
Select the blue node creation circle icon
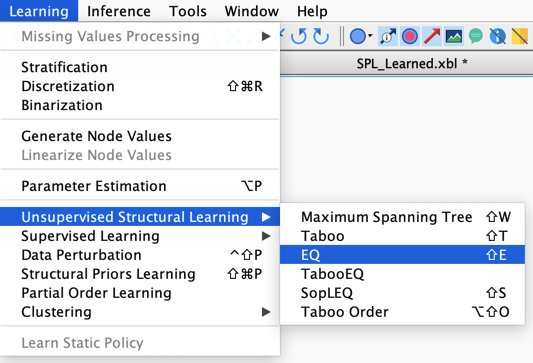[x=357, y=36]
